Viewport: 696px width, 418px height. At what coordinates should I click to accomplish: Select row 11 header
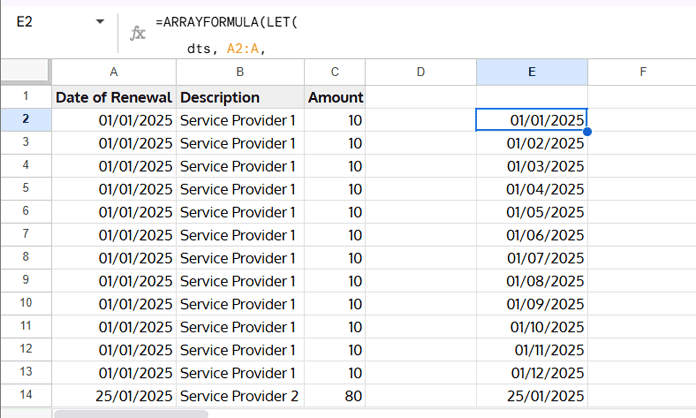pos(26,327)
